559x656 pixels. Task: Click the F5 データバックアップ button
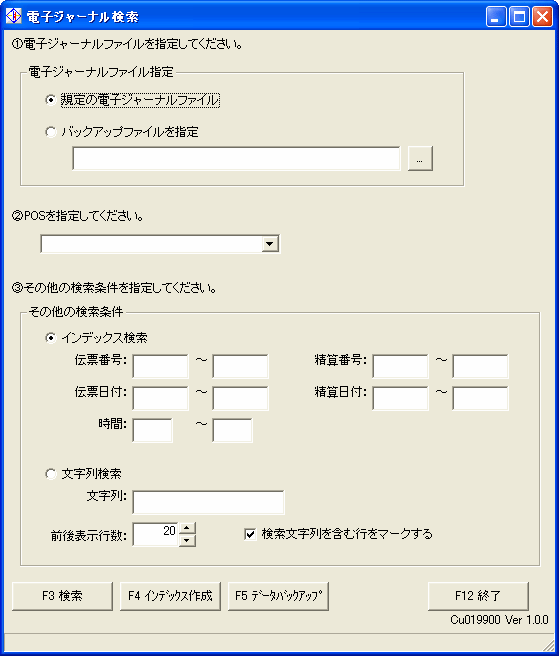[278, 596]
